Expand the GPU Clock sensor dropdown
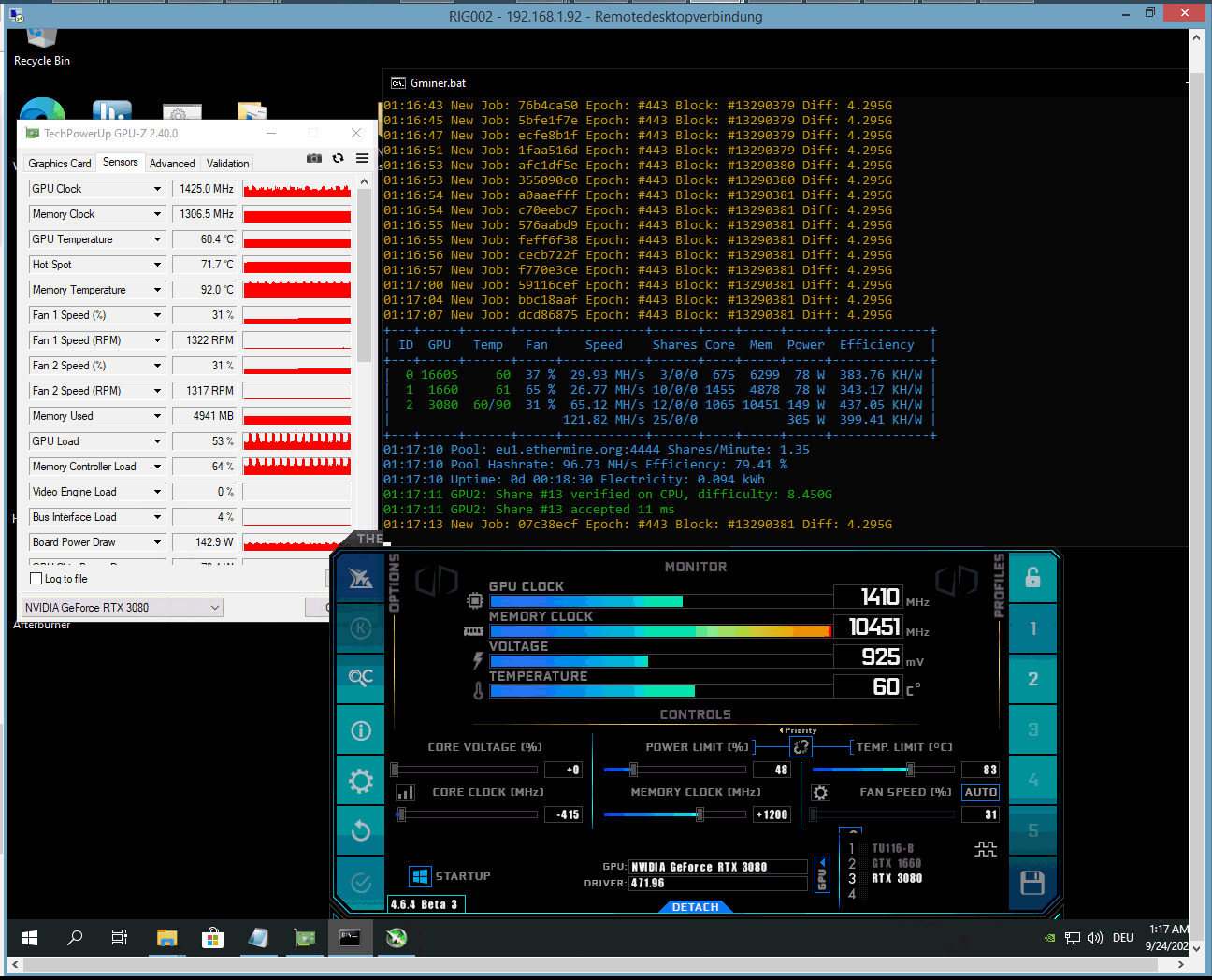 click(x=157, y=189)
